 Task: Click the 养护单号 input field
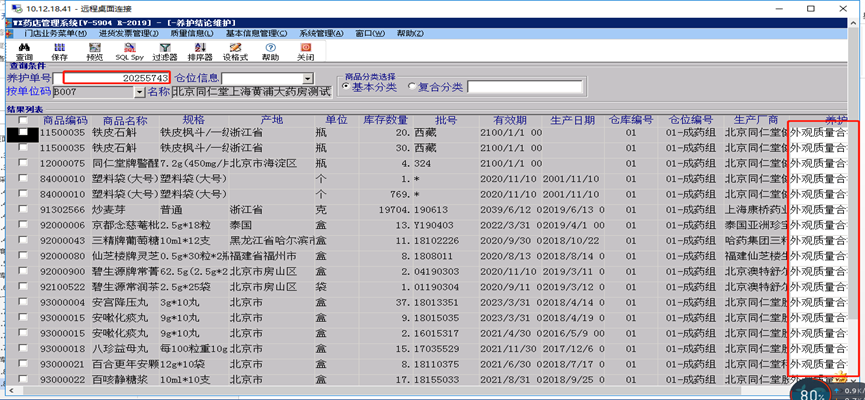[x=118, y=78]
